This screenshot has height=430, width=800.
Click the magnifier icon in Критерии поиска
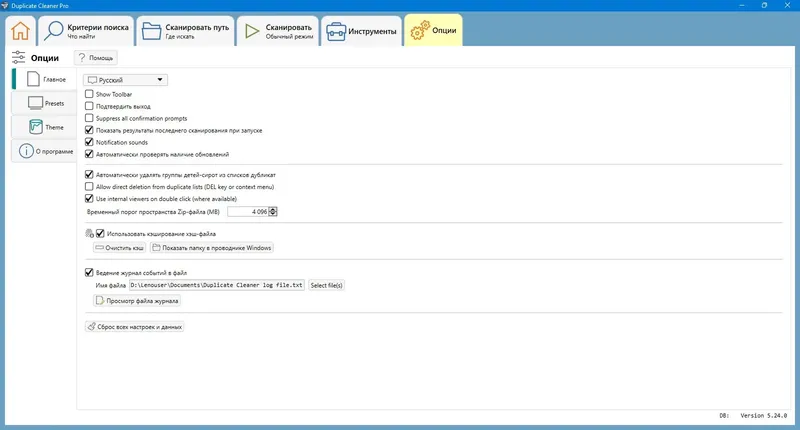click(54, 31)
